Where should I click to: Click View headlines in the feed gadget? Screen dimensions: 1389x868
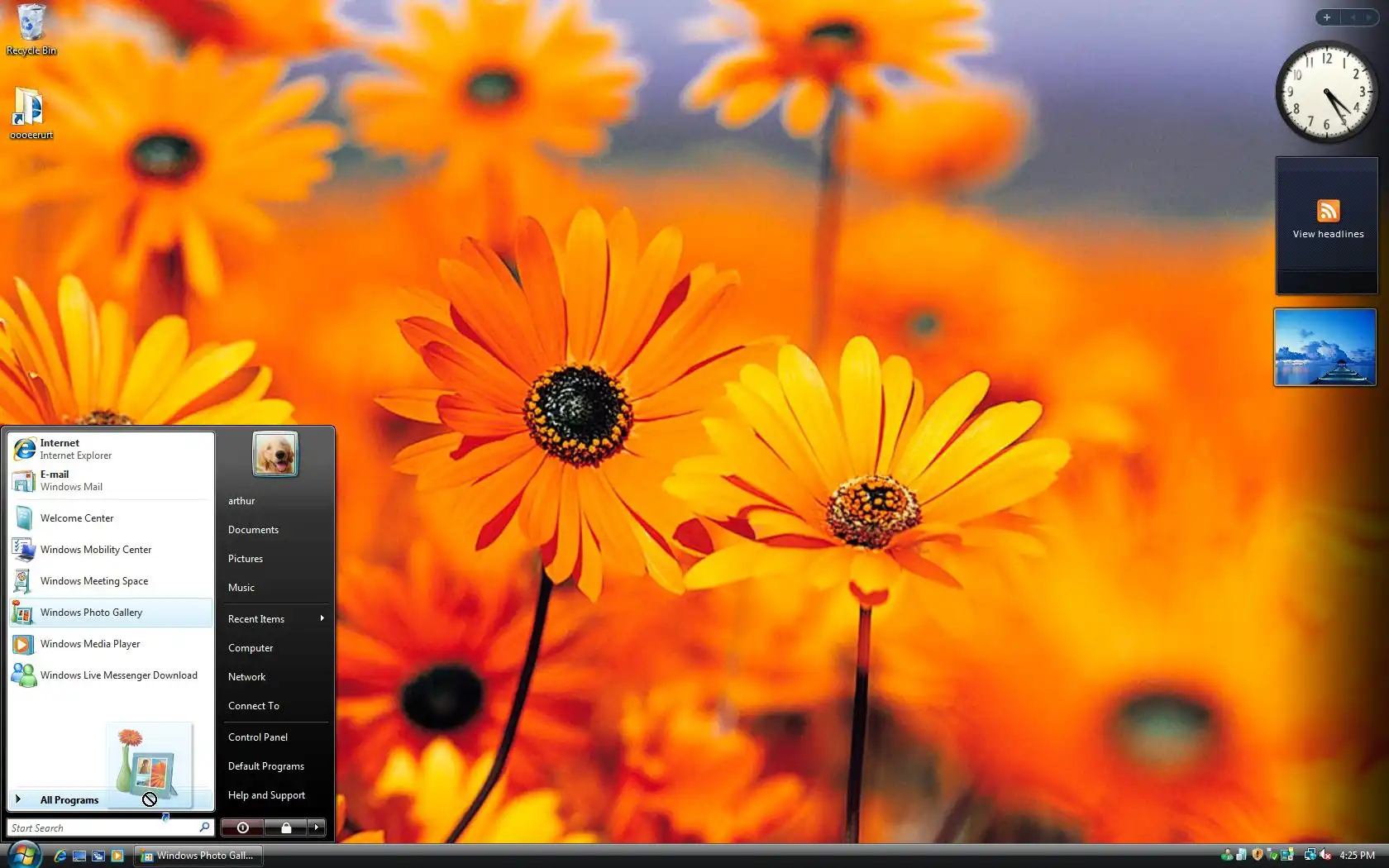click(1328, 234)
